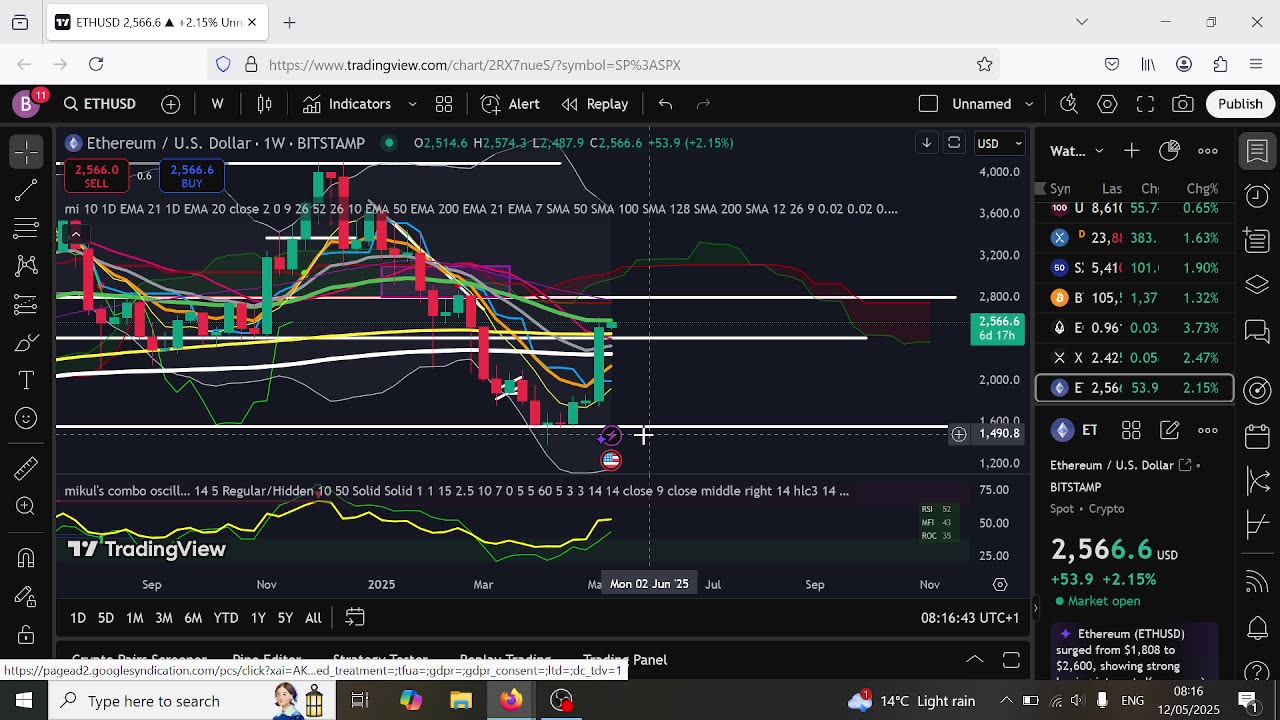Collapse the indicator legend chevron
Image resolution: width=1280 pixels, height=720 pixels.
(x=75, y=235)
